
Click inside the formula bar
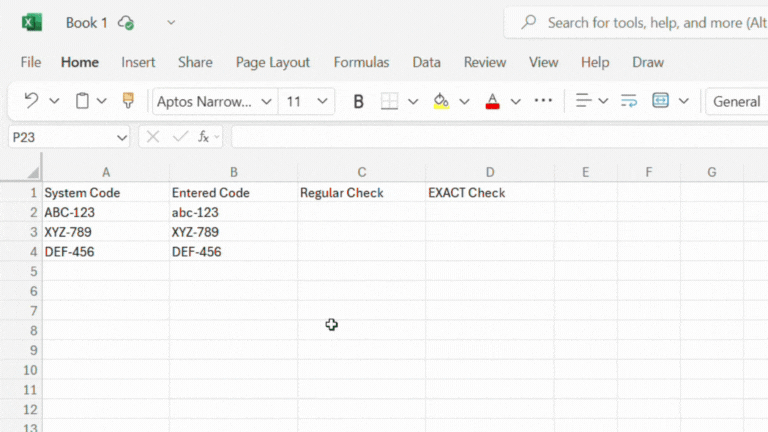(500, 137)
